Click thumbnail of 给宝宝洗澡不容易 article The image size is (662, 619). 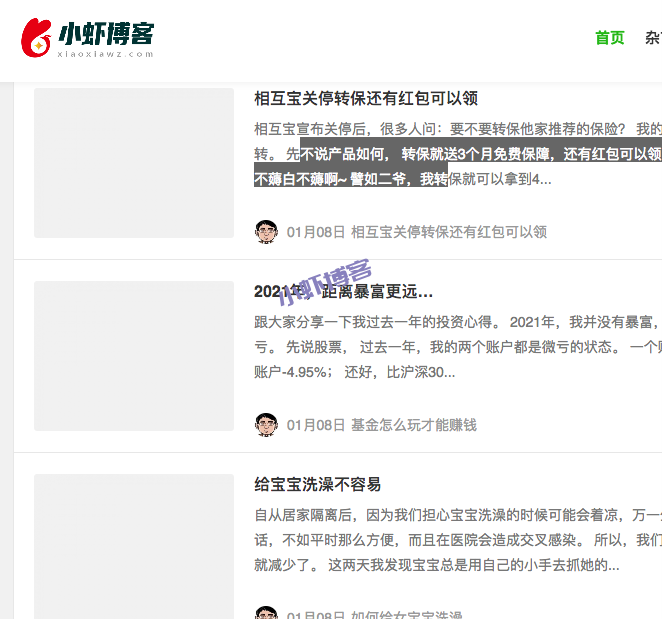[x=134, y=546]
